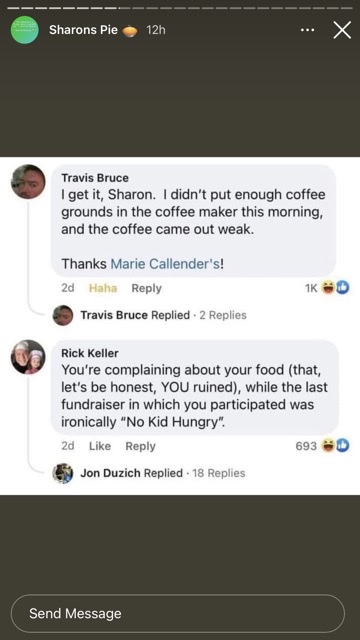
Task: Expand the 2 Replies under Travis Bruce
Action: [x=223, y=315]
